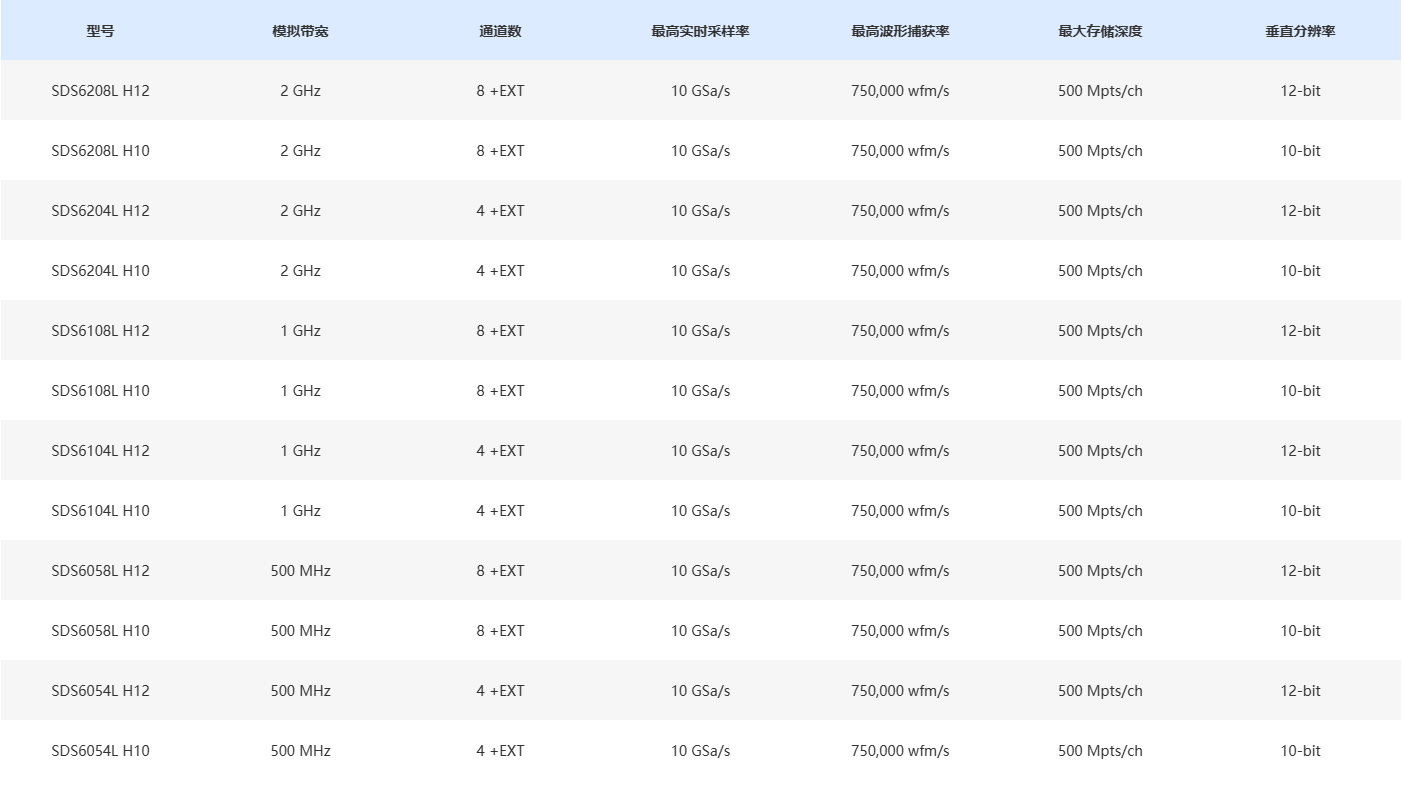The width and height of the screenshot is (1404, 809).
Task: Click 10 GSa/s in SDS6108L H12 row
Action: pos(700,331)
